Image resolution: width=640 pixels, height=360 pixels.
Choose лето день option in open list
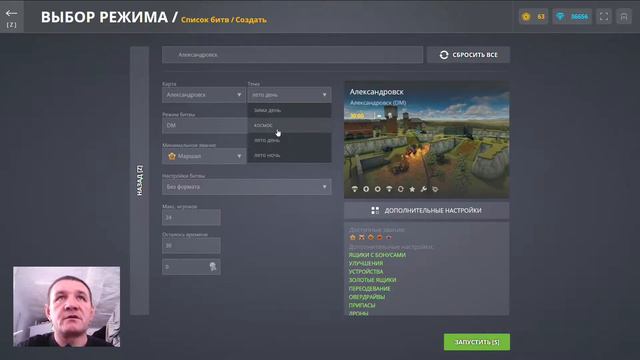(x=289, y=140)
